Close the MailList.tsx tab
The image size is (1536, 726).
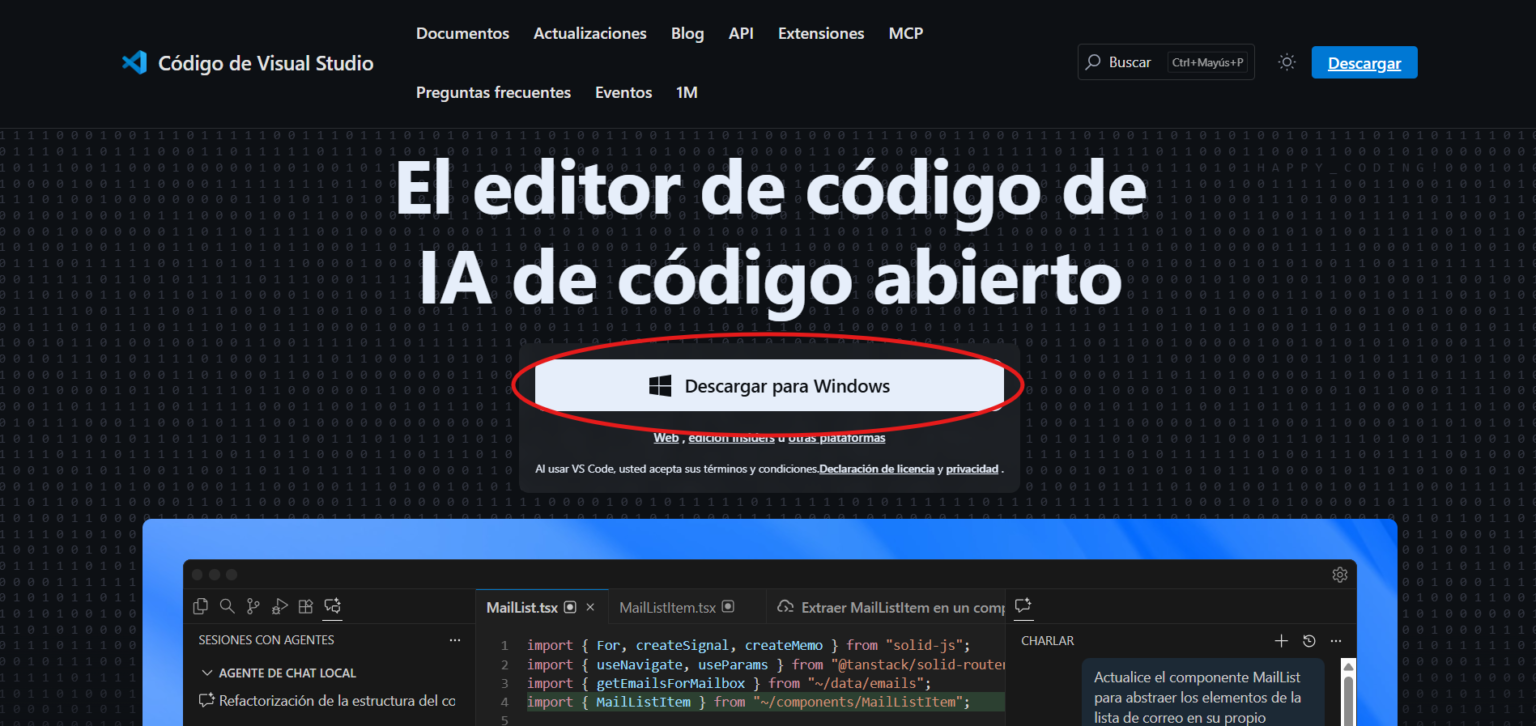tap(590, 607)
